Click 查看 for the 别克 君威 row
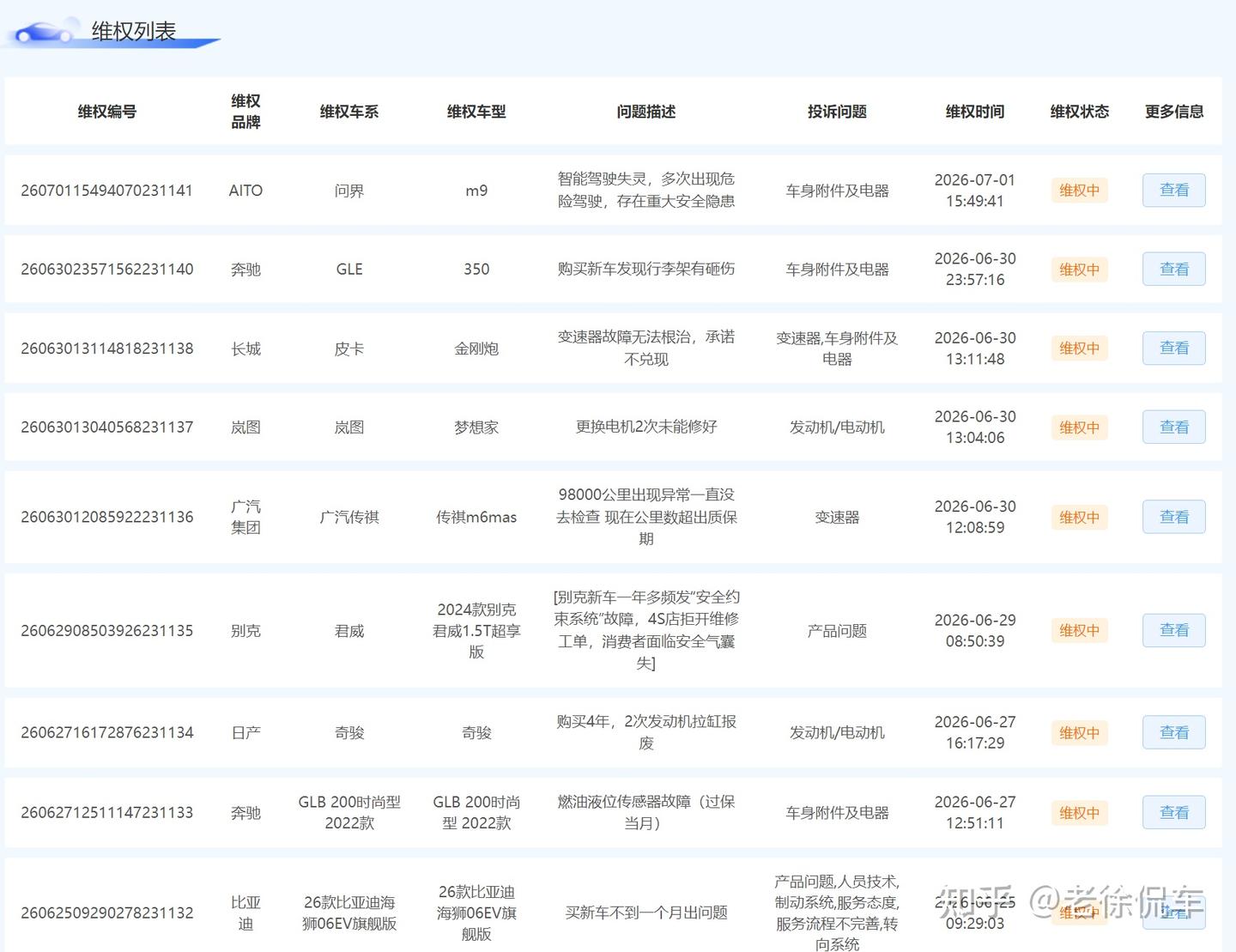Viewport: 1236px width, 952px height. coord(1173,630)
